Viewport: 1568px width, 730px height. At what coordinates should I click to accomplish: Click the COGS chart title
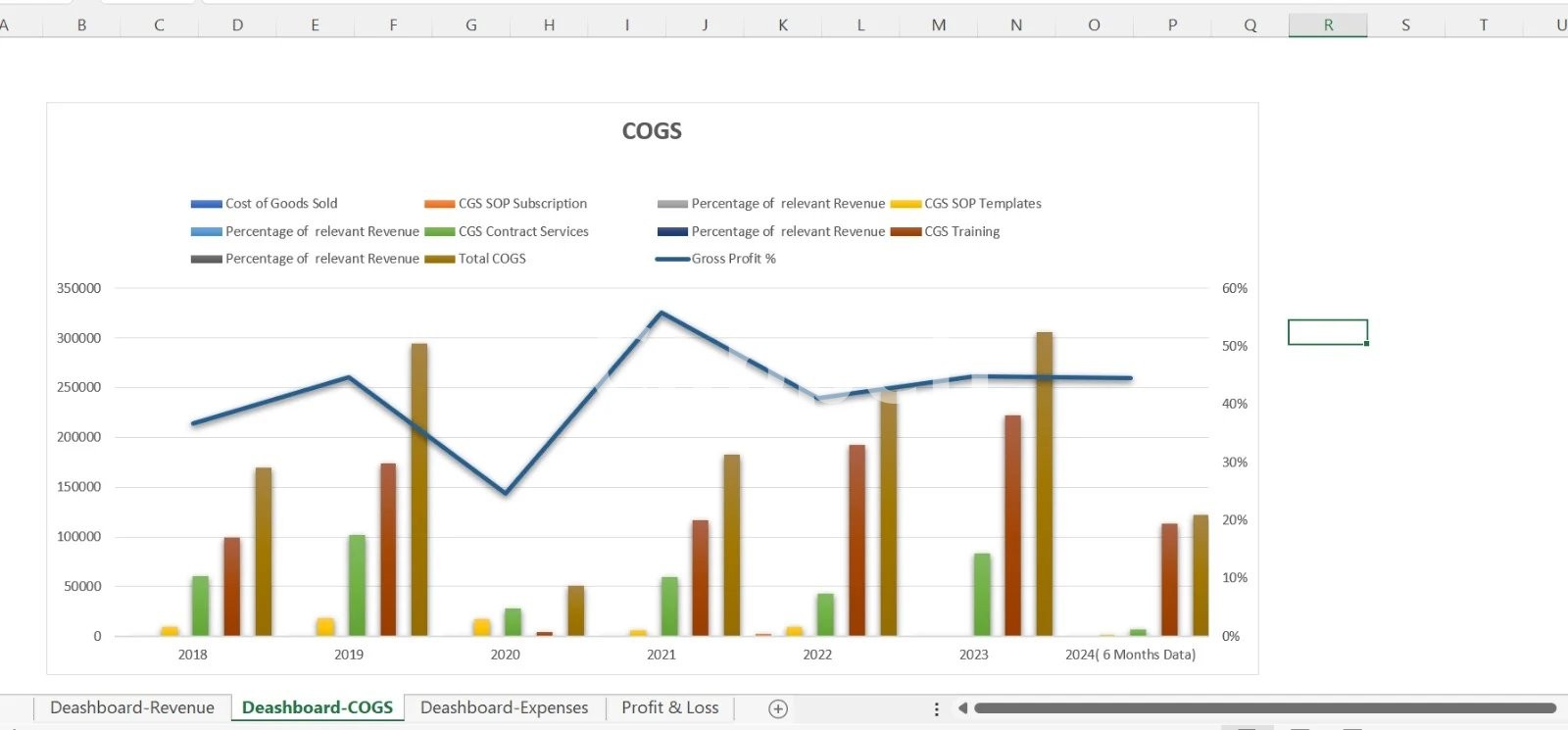click(652, 131)
